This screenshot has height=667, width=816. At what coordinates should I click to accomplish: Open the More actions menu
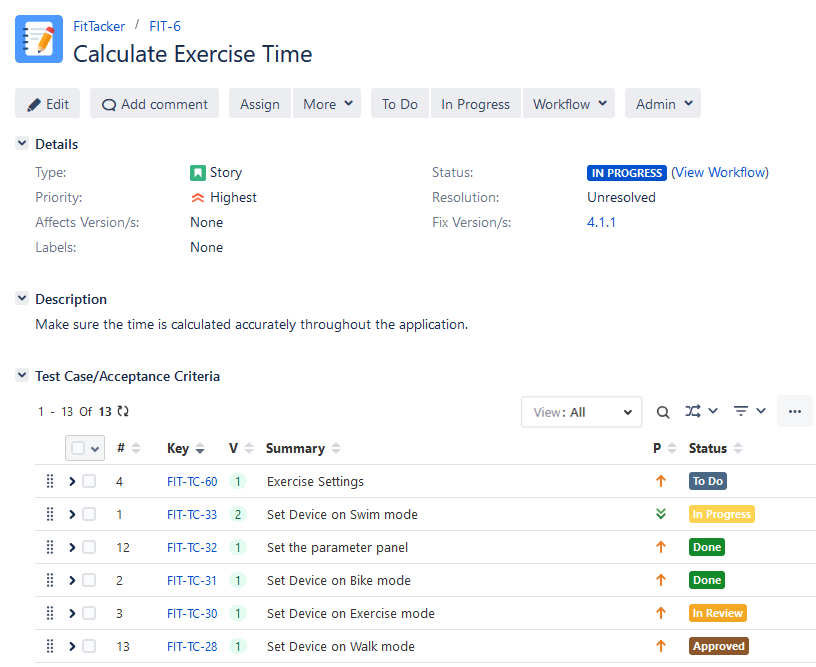[327, 104]
